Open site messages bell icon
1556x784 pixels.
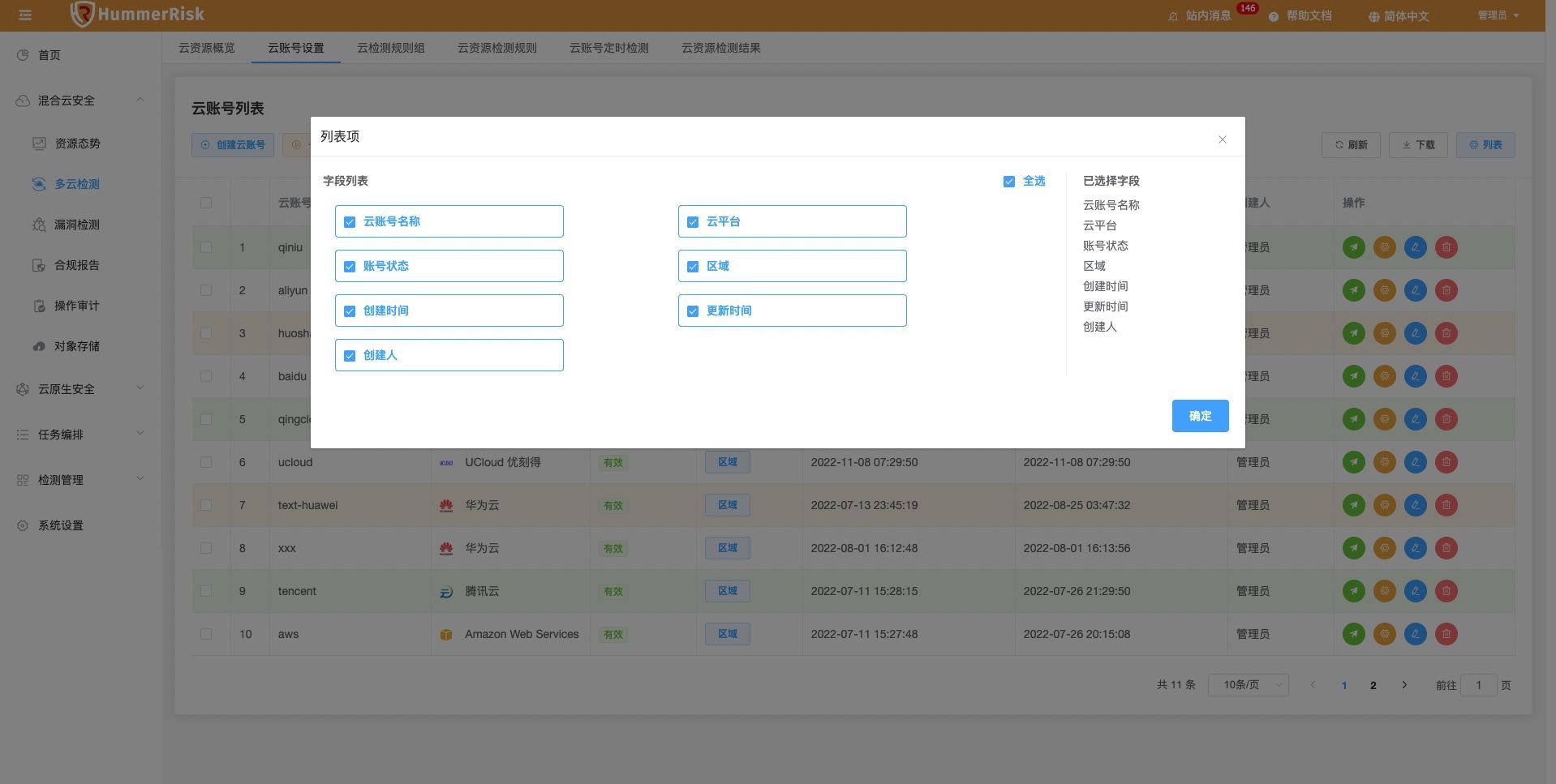(1173, 16)
